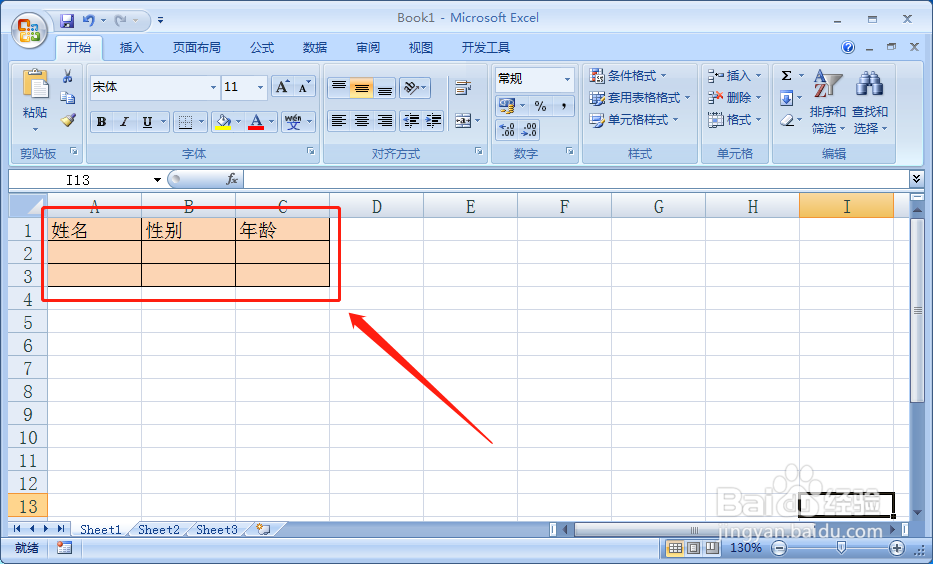933x564 pixels.
Task: Open the 常规 number format dropdown
Action: (567, 79)
